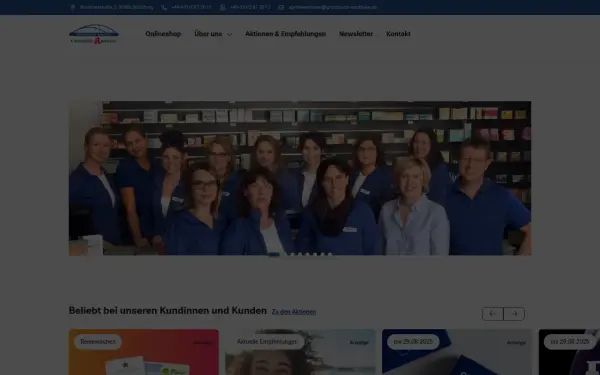Open the Onlineshop menu item
The image size is (600, 375).
(x=163, y=34)
